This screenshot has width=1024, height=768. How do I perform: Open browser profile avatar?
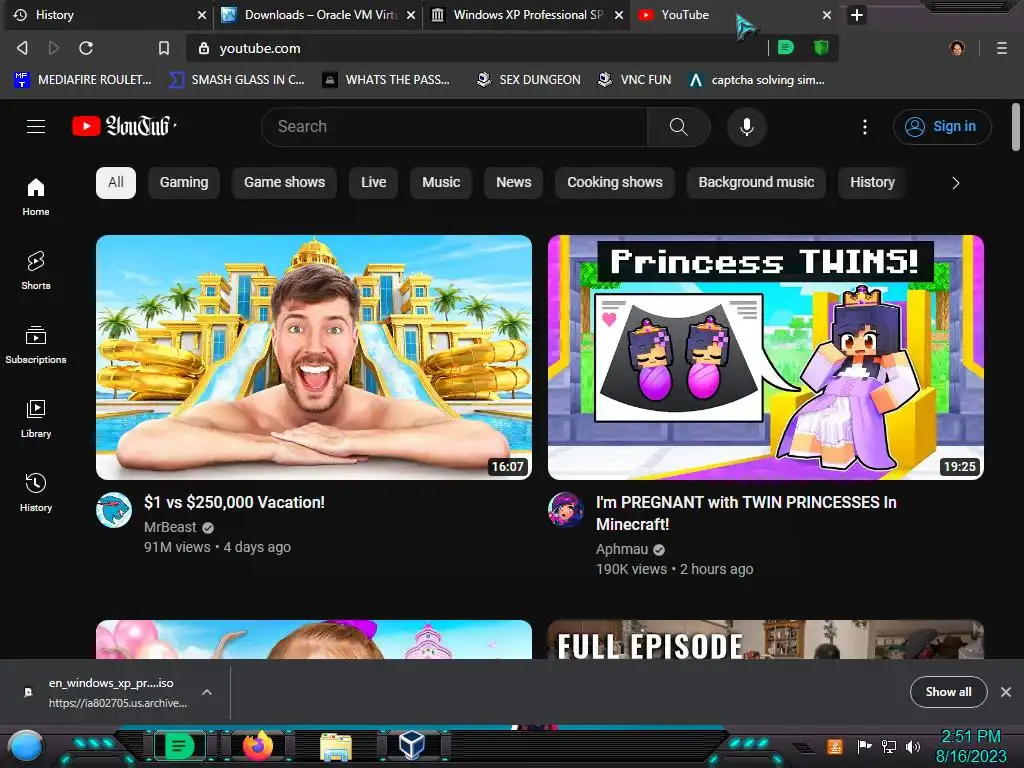[957, 48]
